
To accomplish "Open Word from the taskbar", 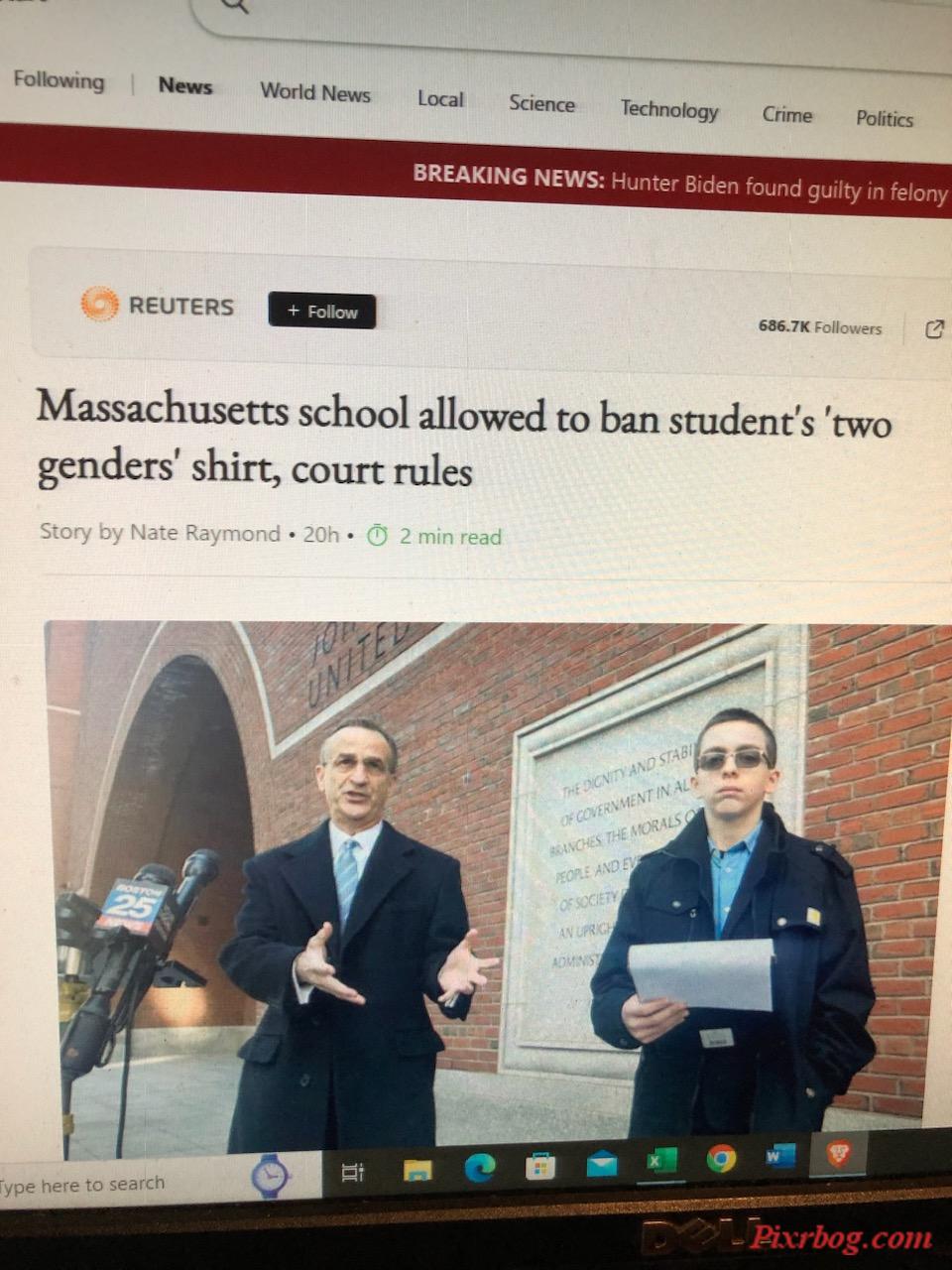I will tap(780, 1156).
